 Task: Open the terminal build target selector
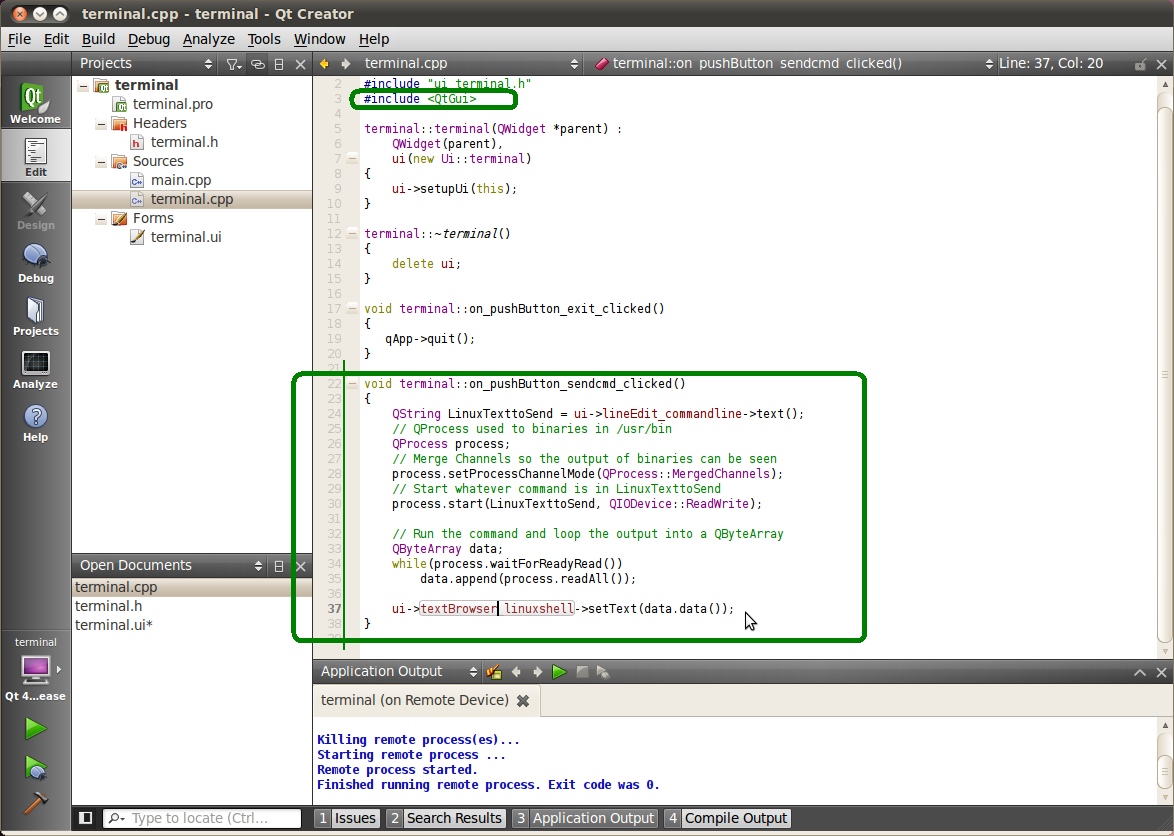pyautogui.click(x=35, y=669)
